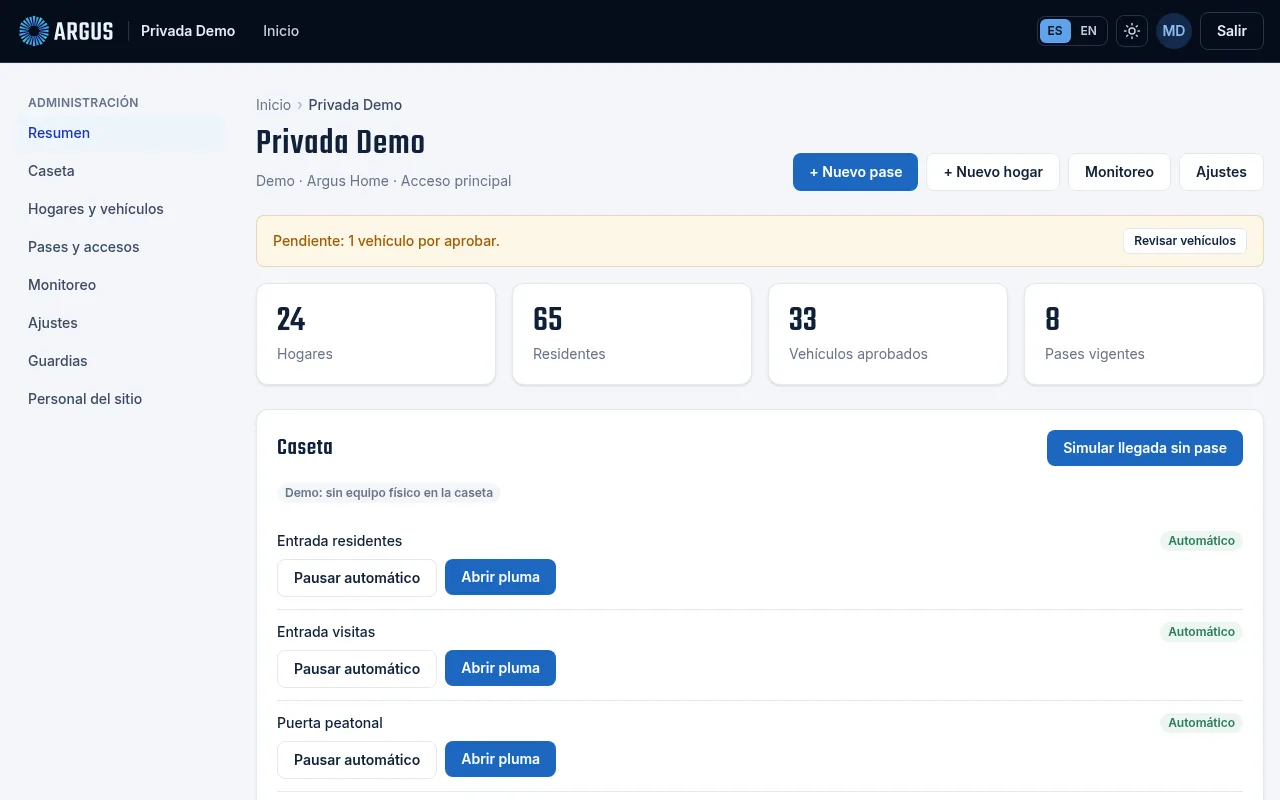Click the + Nuevo pase button
The image size is (1280, 800).
(855, 172)
